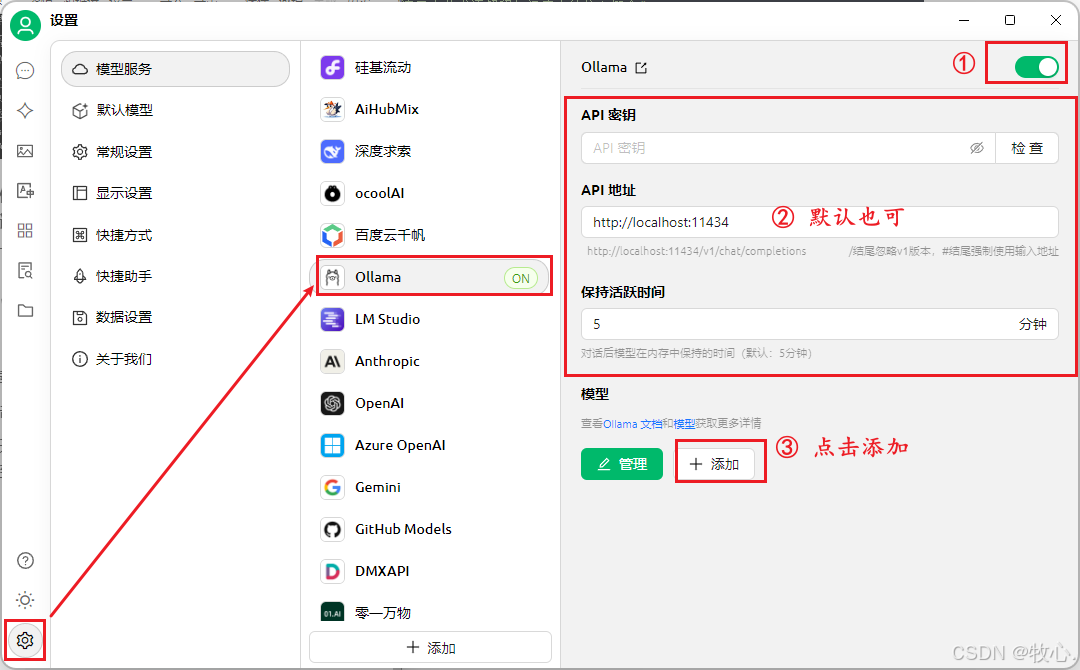Disable the Ollama provider switch
The width and height of the screenshot is (1080, 670).
pyautogui.click(x=1037, y=67)
